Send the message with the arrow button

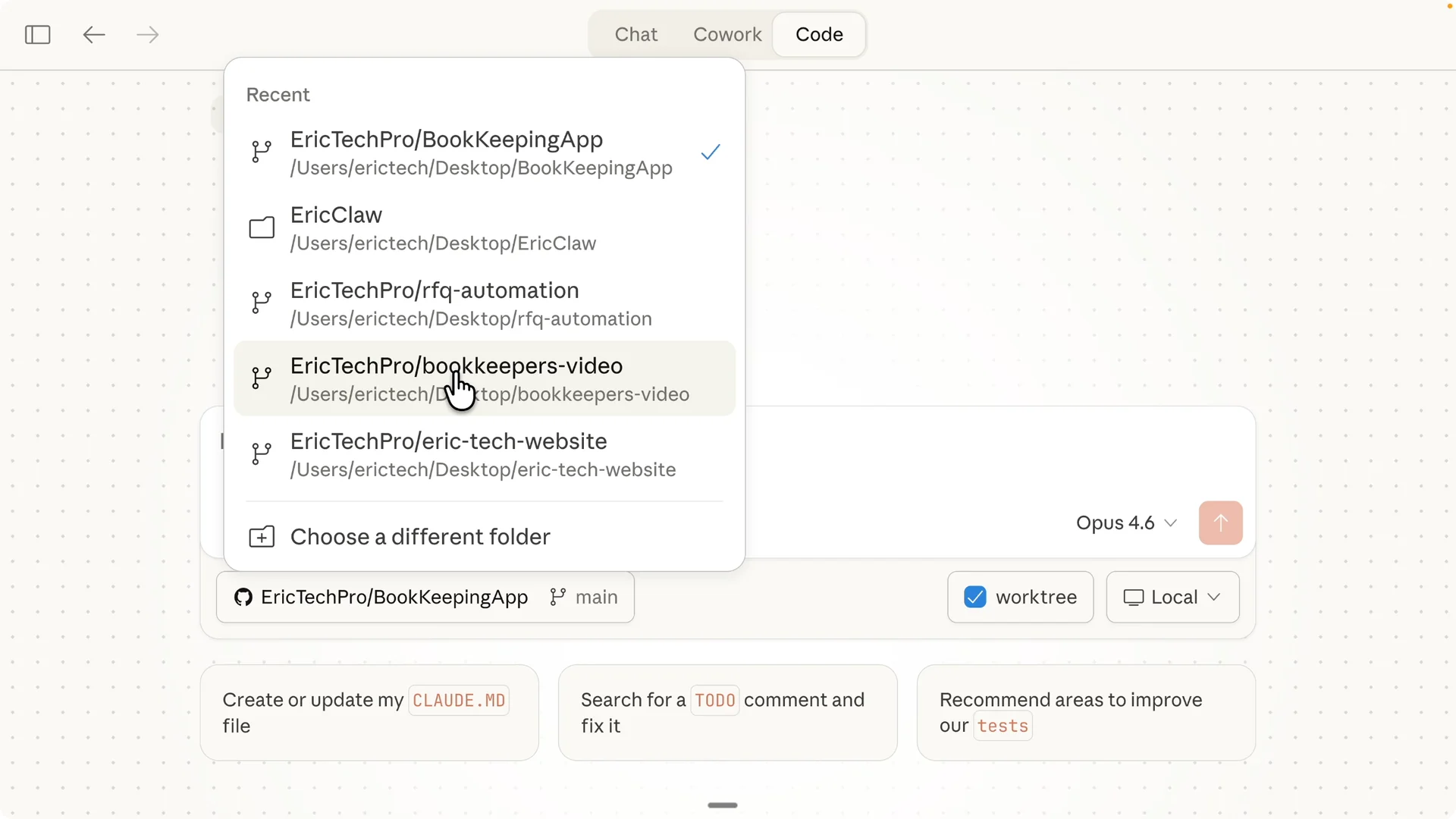coord(1220,522)
